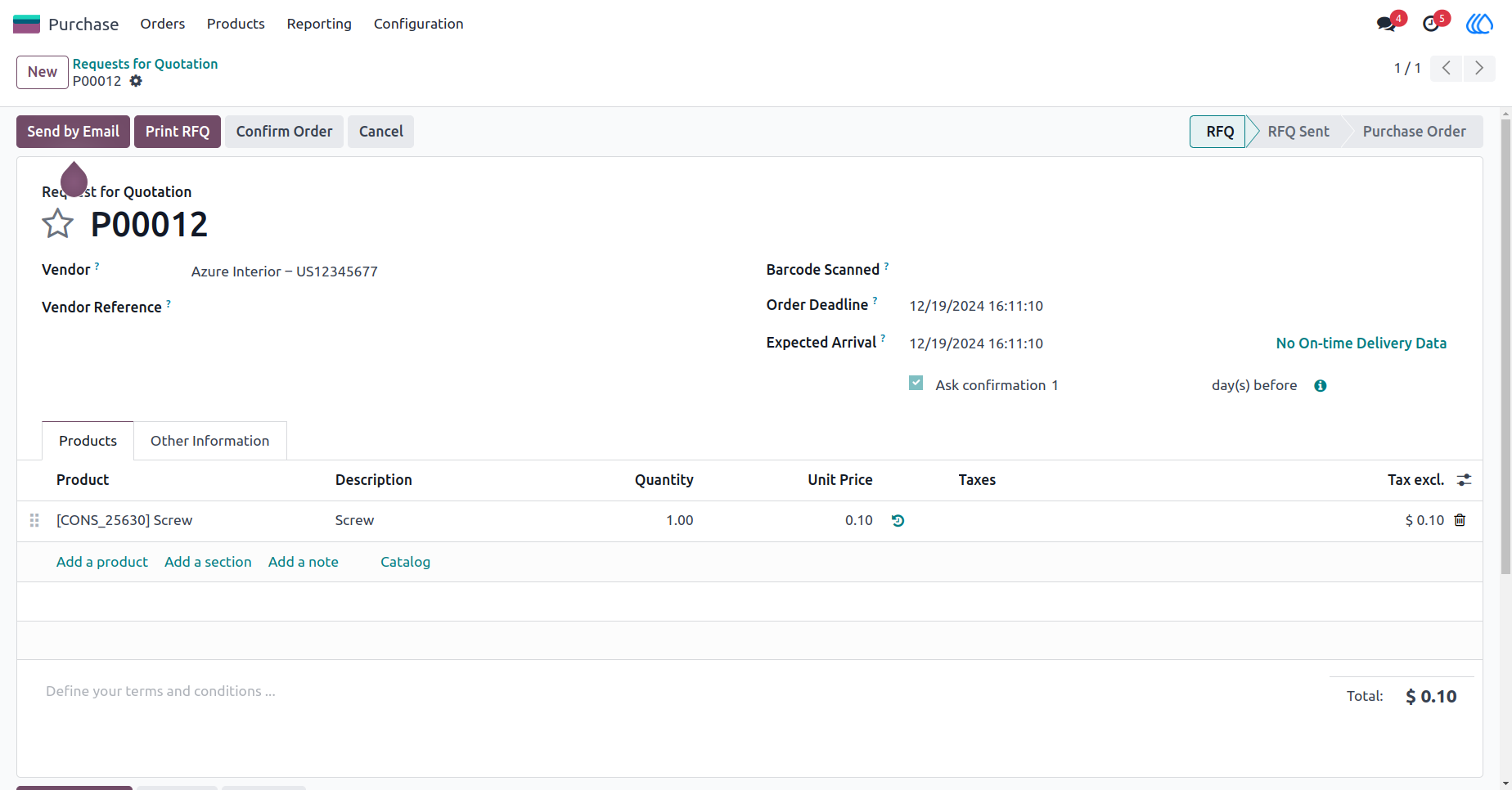
Task: Click the help mark next to Vendor
Action: pyautogui.click(x=97, y=266)
